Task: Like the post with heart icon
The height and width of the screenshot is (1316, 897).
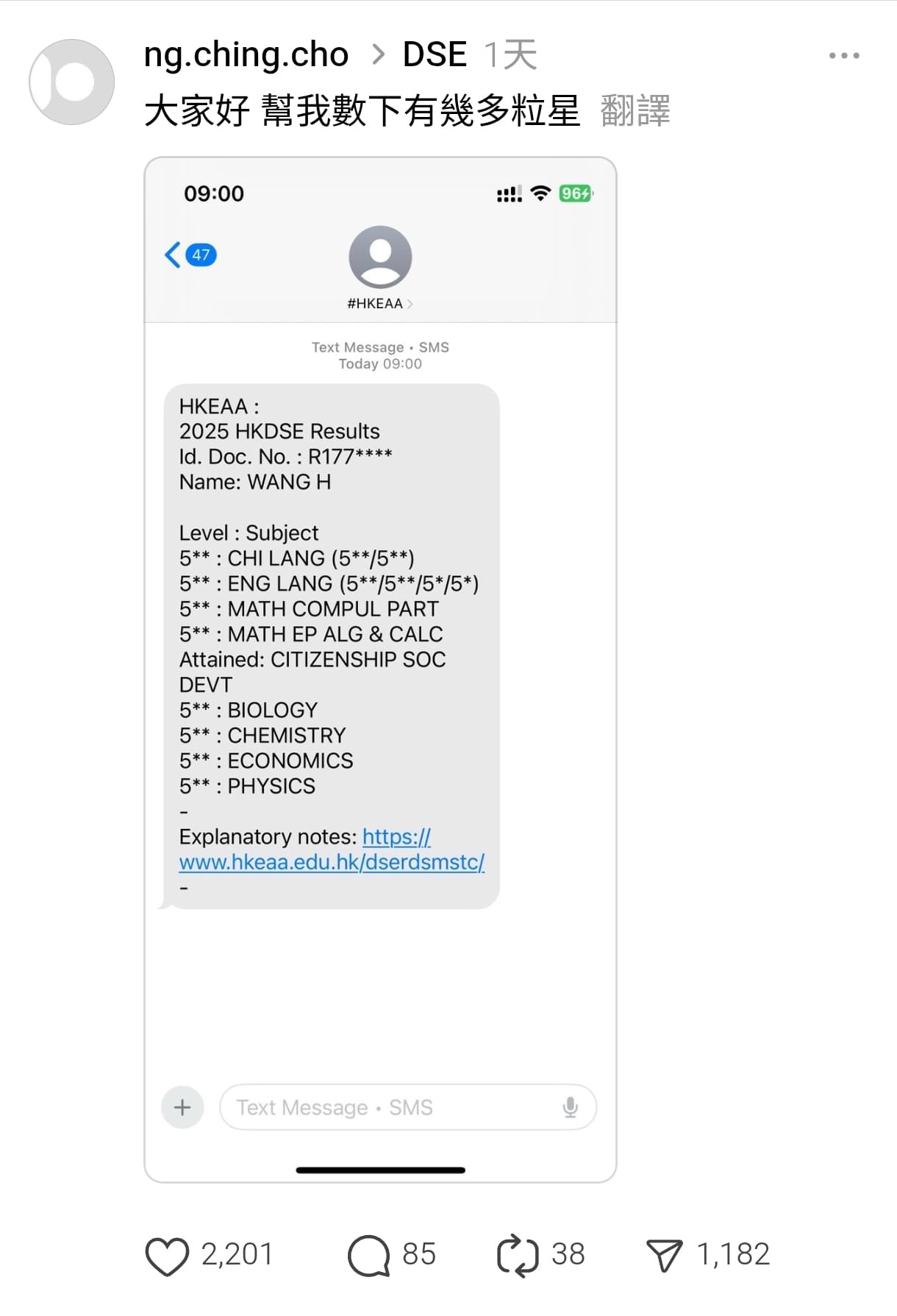Action: [x=167, y=1256]
